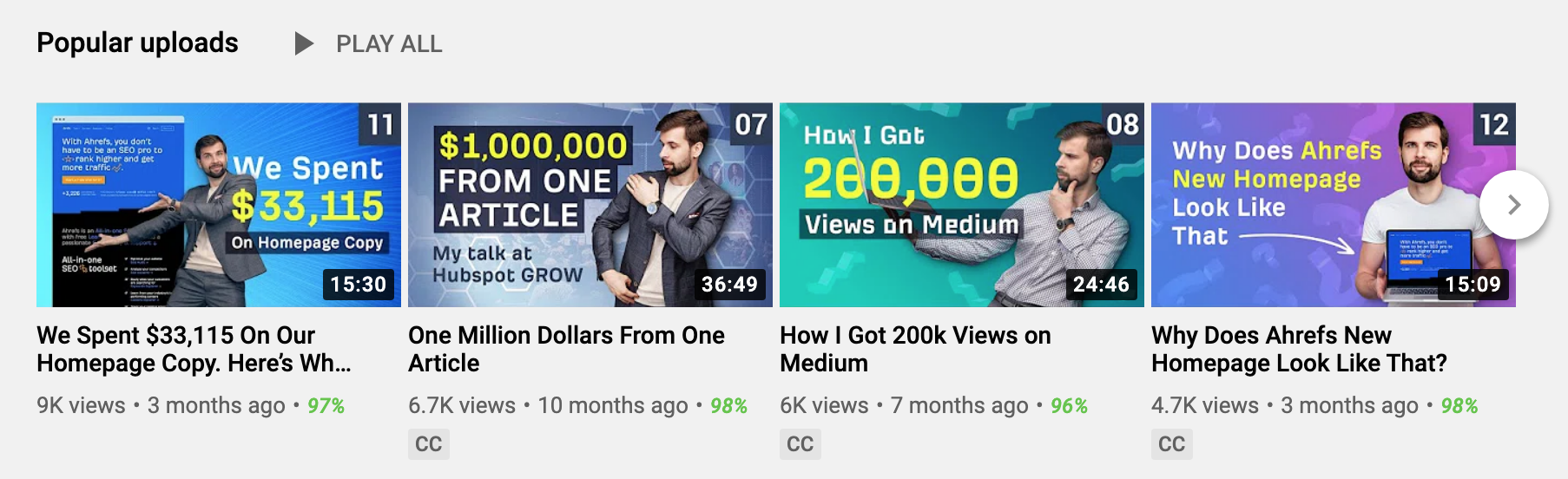Viewport: 1568px width, 479px height.
Task: Click the 15:30 duration badge
Action: click(358, 284)
